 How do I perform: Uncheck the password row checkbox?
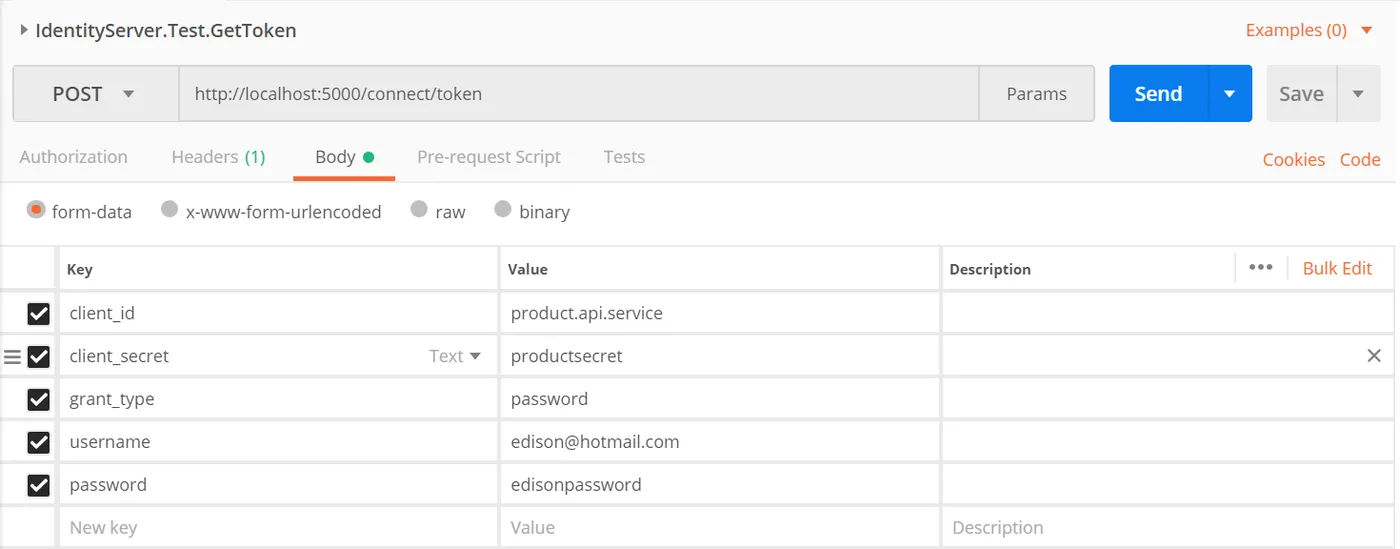pos(38,485)
